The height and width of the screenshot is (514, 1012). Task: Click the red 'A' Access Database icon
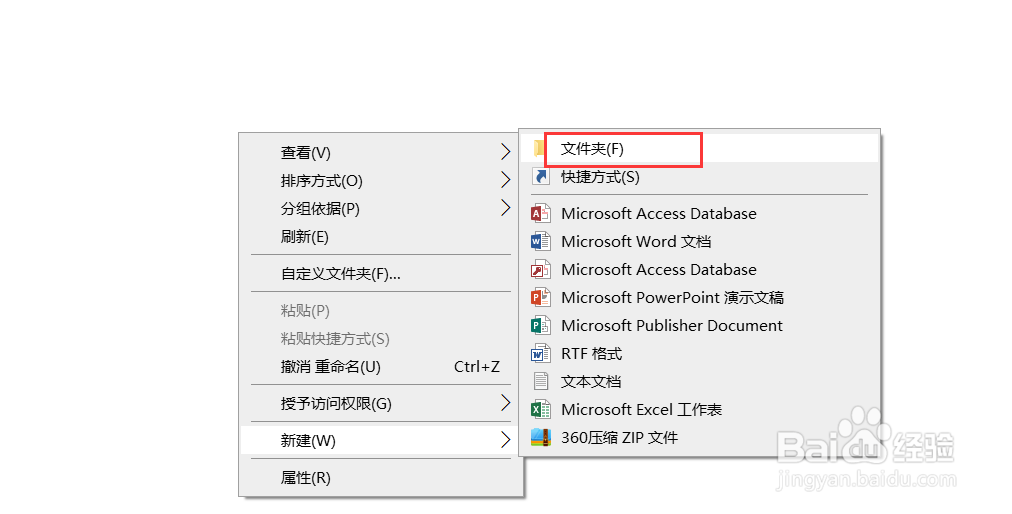[x=540, y=213]
